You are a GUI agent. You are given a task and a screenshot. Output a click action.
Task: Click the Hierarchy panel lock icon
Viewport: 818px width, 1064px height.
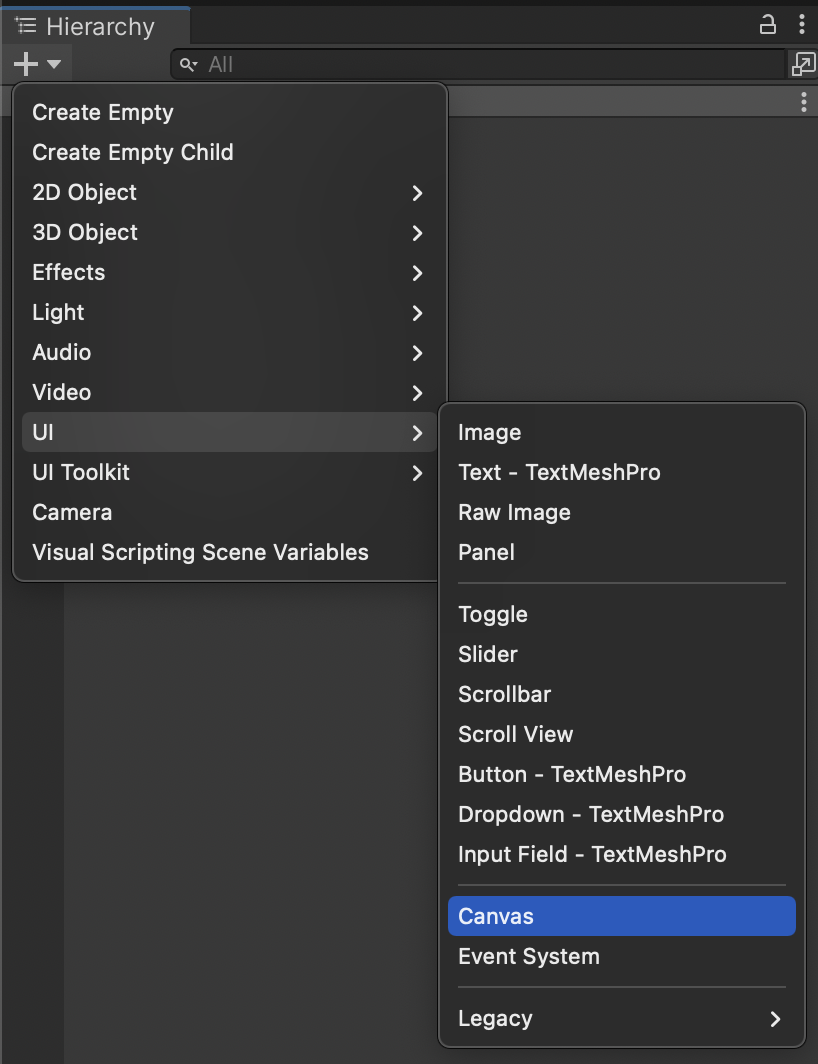pos(767,25)
